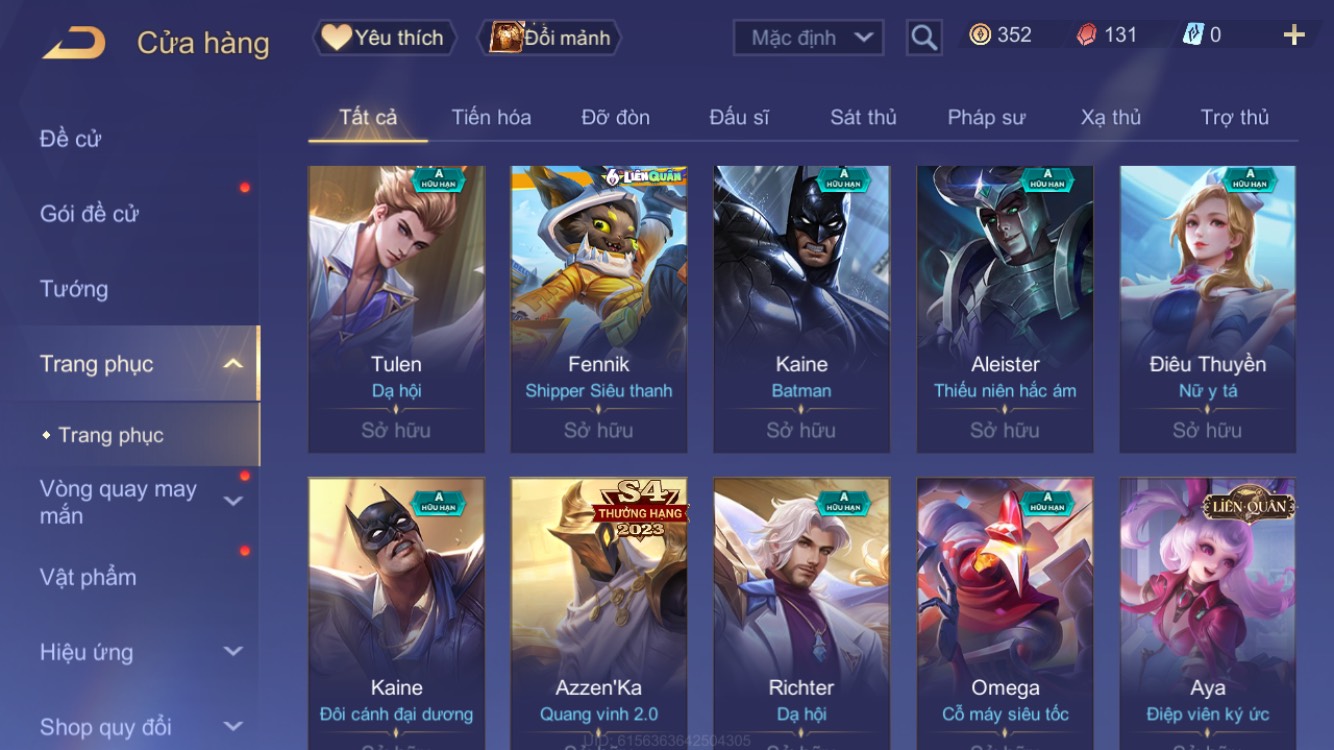Image resolution: width=1334 pixels, height=750 pixels.
Task: Tap the plus icon to add currency
Action: pos(1294,36)
